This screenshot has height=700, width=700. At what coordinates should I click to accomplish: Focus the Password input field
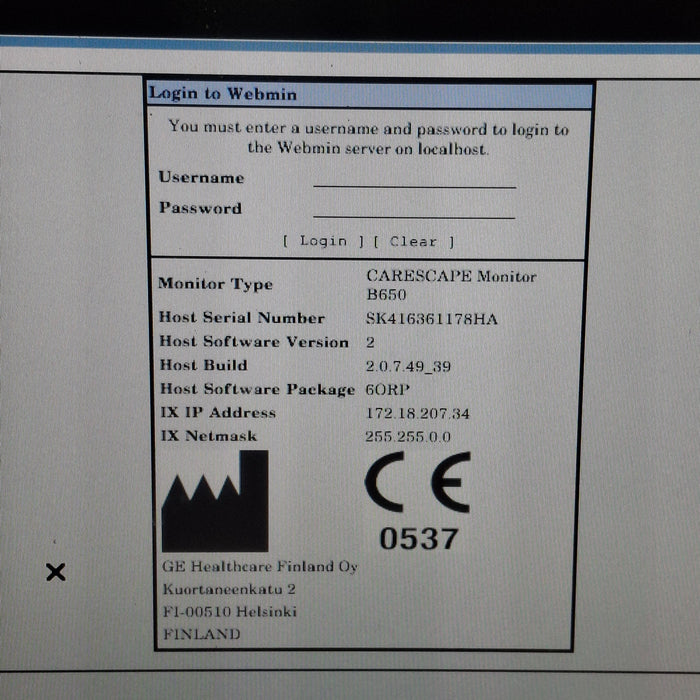(414, 209)
